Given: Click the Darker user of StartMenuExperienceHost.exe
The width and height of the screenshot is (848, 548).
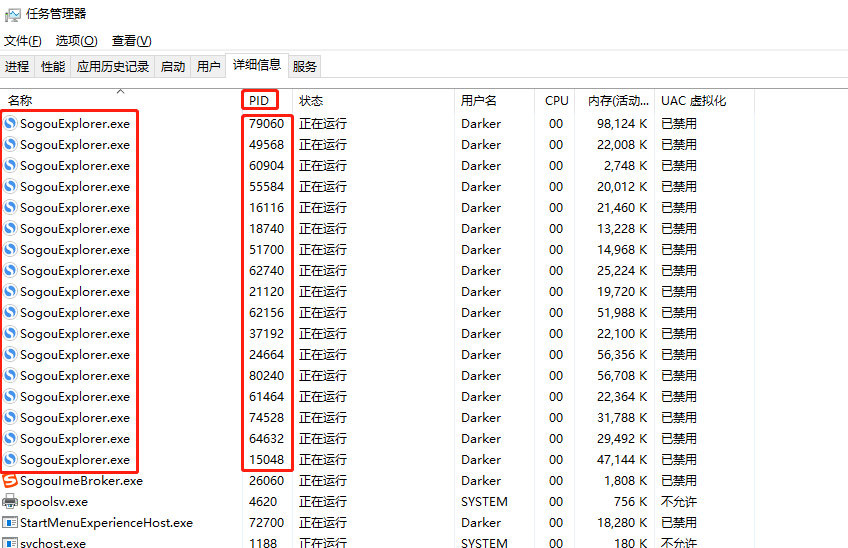Looking at the screenshot, I should click(x=481, y=523).
